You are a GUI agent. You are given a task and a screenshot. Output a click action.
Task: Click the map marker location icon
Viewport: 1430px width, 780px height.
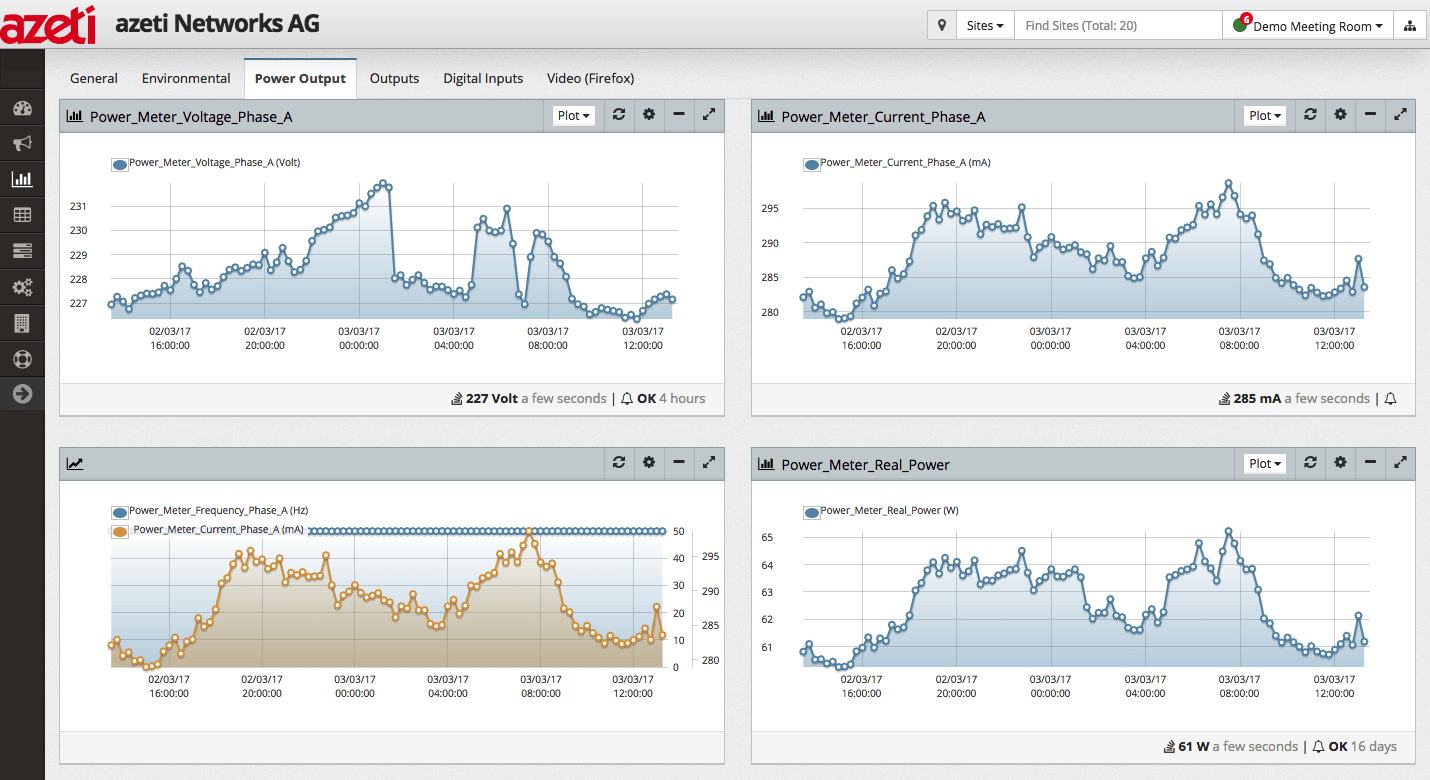(x=942, y=26)
